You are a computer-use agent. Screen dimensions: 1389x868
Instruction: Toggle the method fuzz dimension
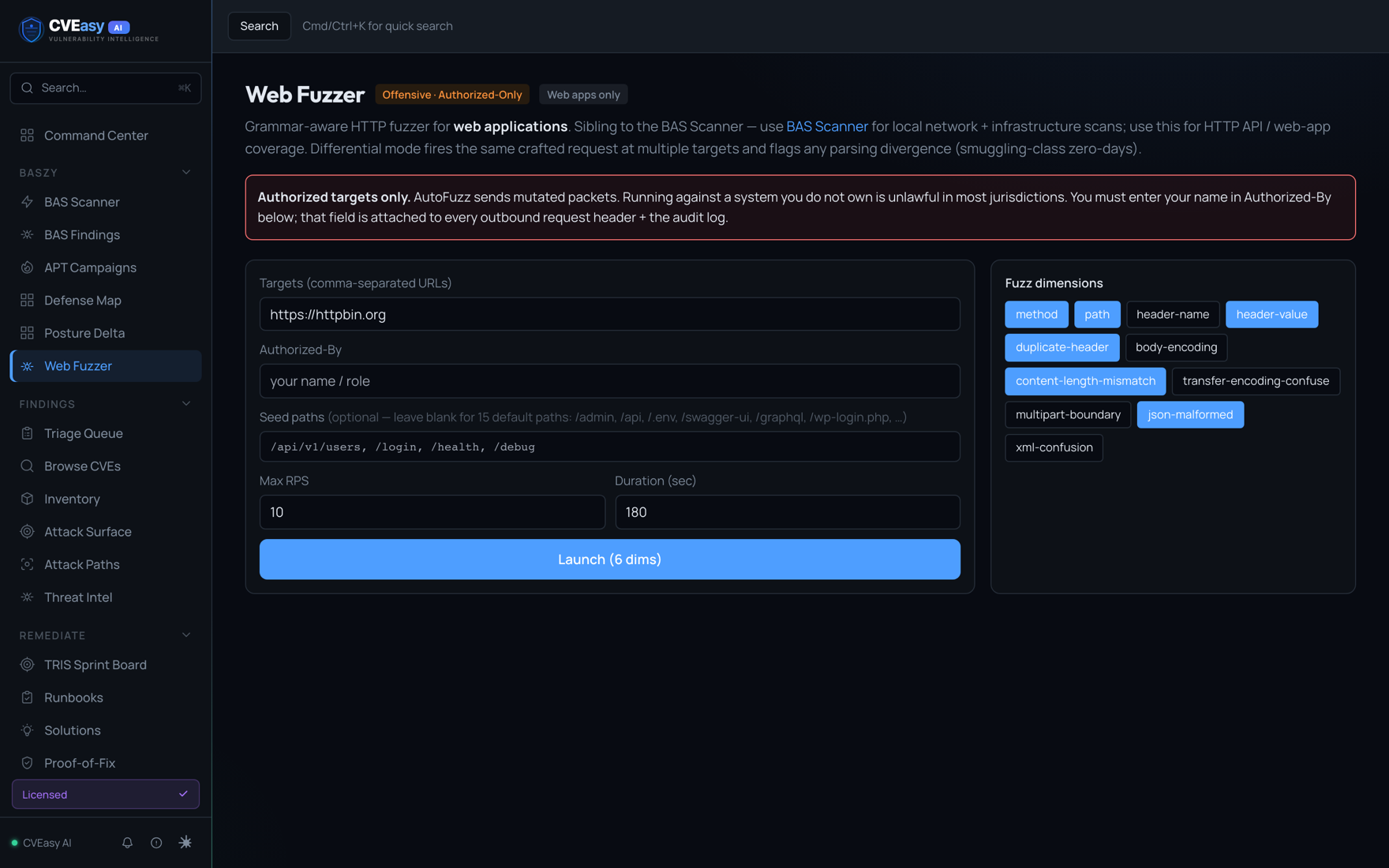(x=1036, y=314)
